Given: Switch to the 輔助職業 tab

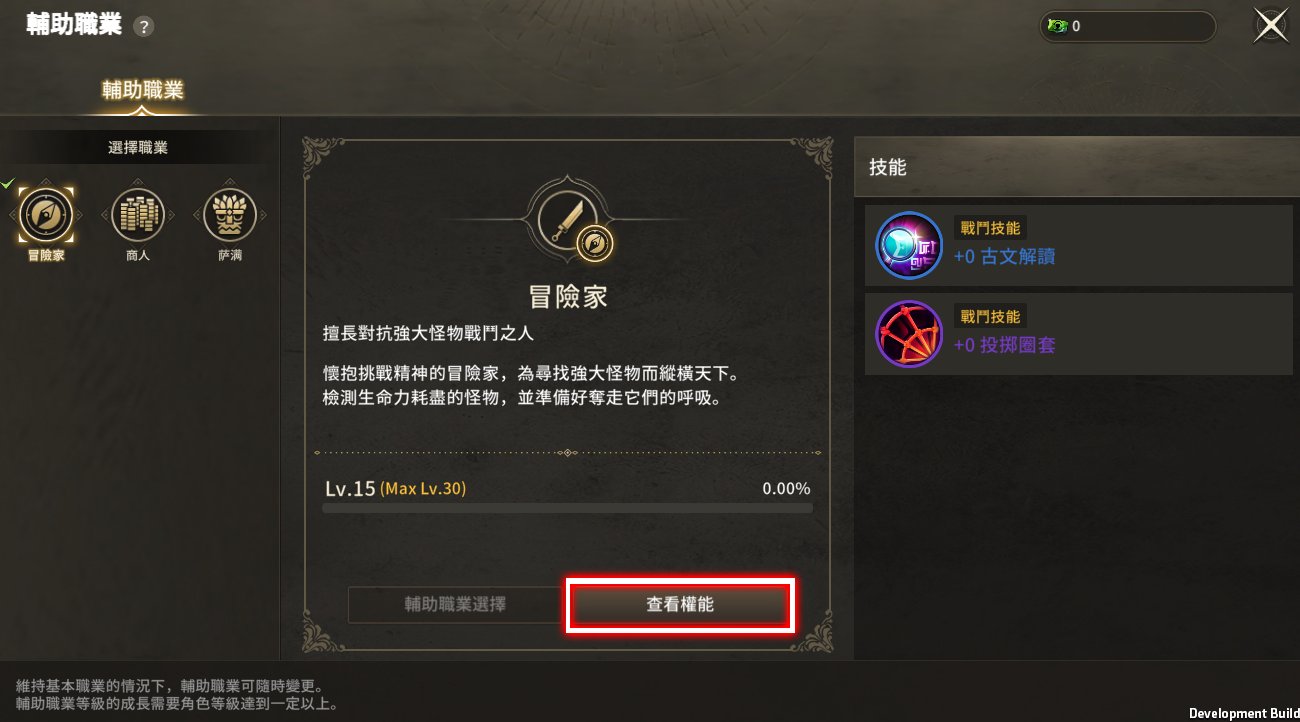Looking at the screenshot, I should point(143,90).
